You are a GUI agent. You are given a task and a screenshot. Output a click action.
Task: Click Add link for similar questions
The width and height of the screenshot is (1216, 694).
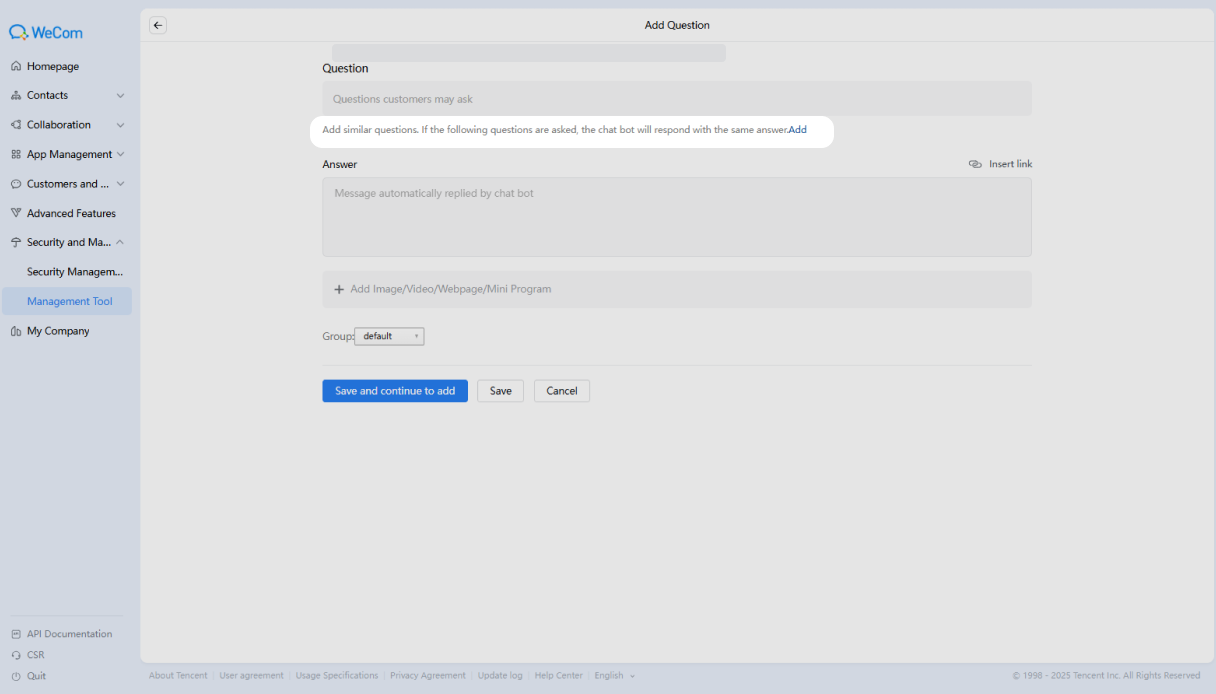[x=798, y=130]
